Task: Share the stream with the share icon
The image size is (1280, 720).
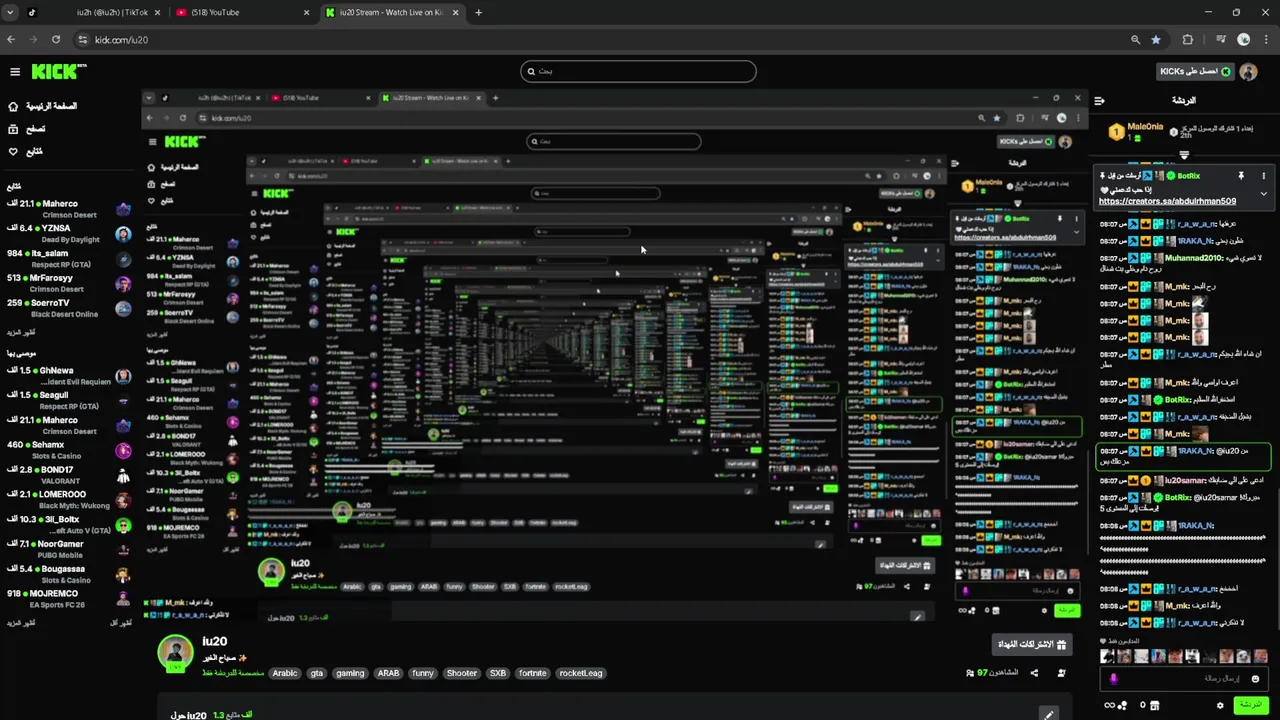Action: point(1034,673)
